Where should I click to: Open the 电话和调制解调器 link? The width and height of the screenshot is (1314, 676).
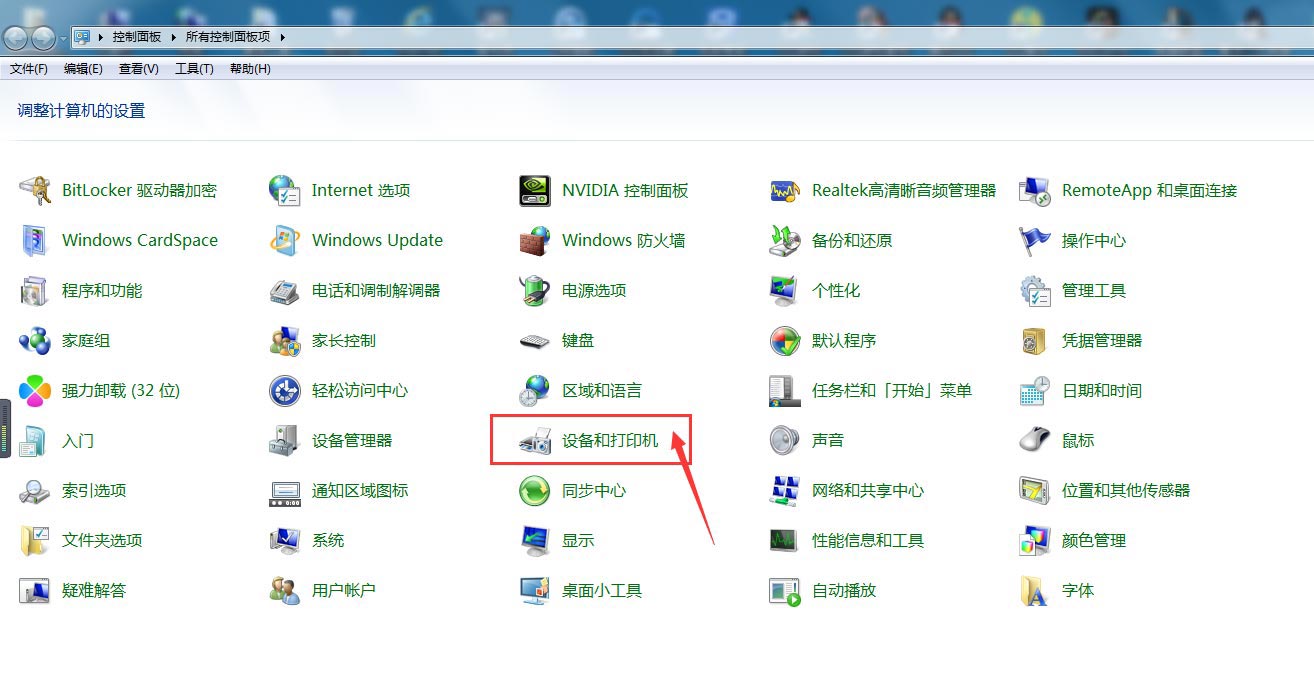376,290
